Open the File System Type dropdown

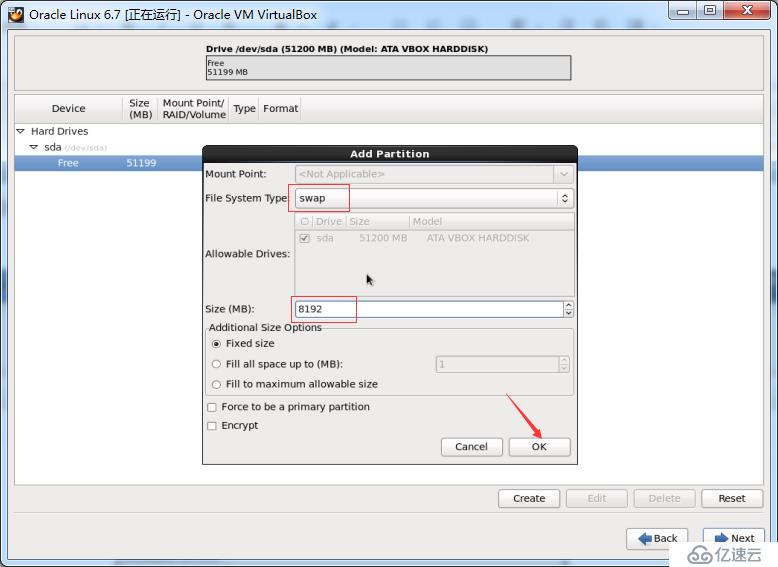point(434,198)
